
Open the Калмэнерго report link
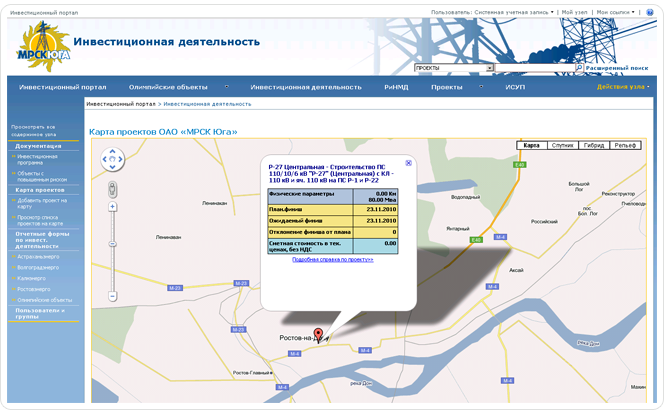point(31,278)
